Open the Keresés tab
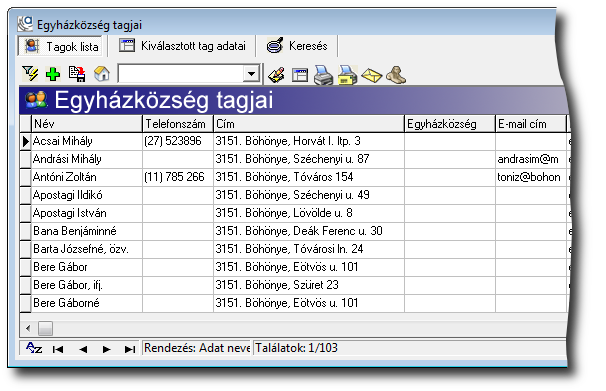Image resolution: width=606 pixels, height=391 pixels. [x=297, y=46]
